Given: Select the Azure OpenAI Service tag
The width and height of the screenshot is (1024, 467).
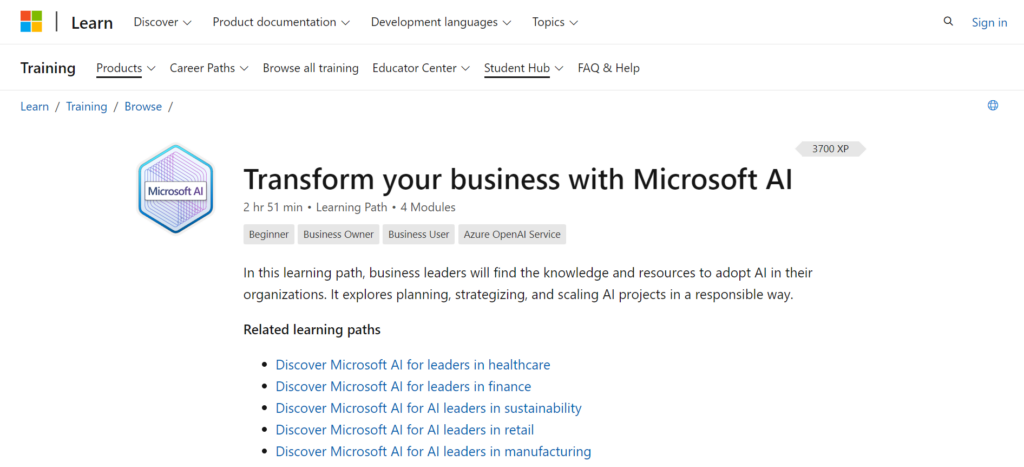Looking at the screenshot, I should pyautogui.click(x=512, y=234).
